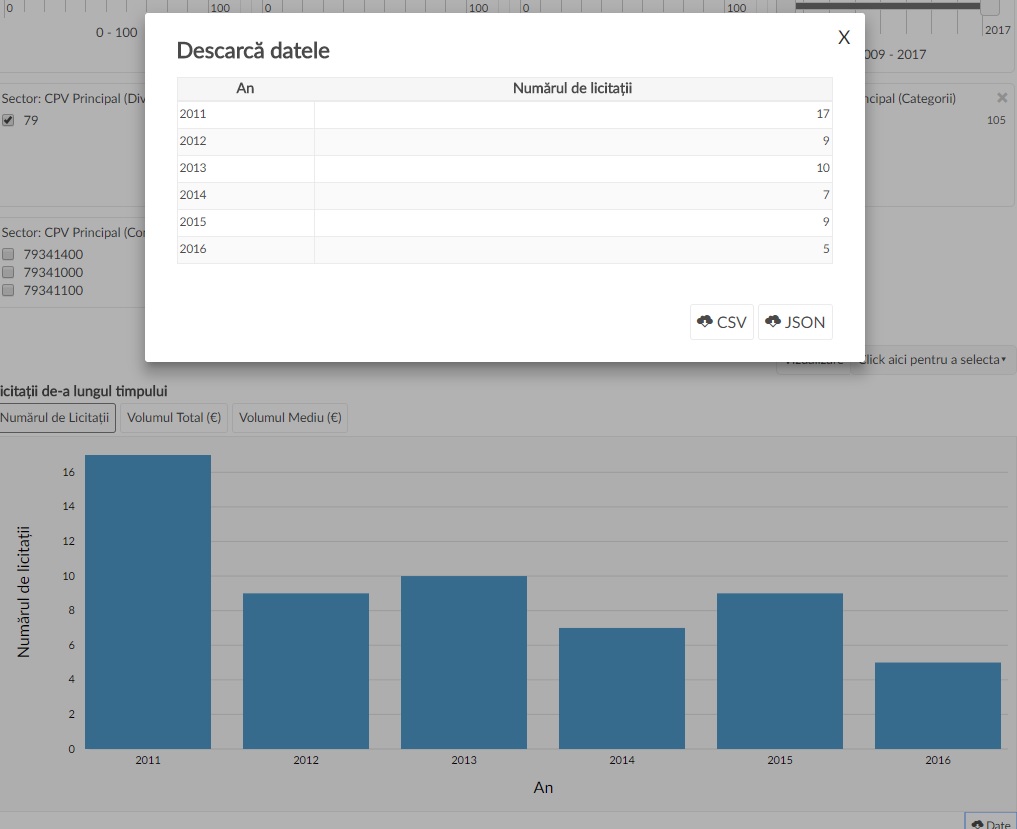
Task: Click the 2016 bar in the chart
Action: (937, 705)
